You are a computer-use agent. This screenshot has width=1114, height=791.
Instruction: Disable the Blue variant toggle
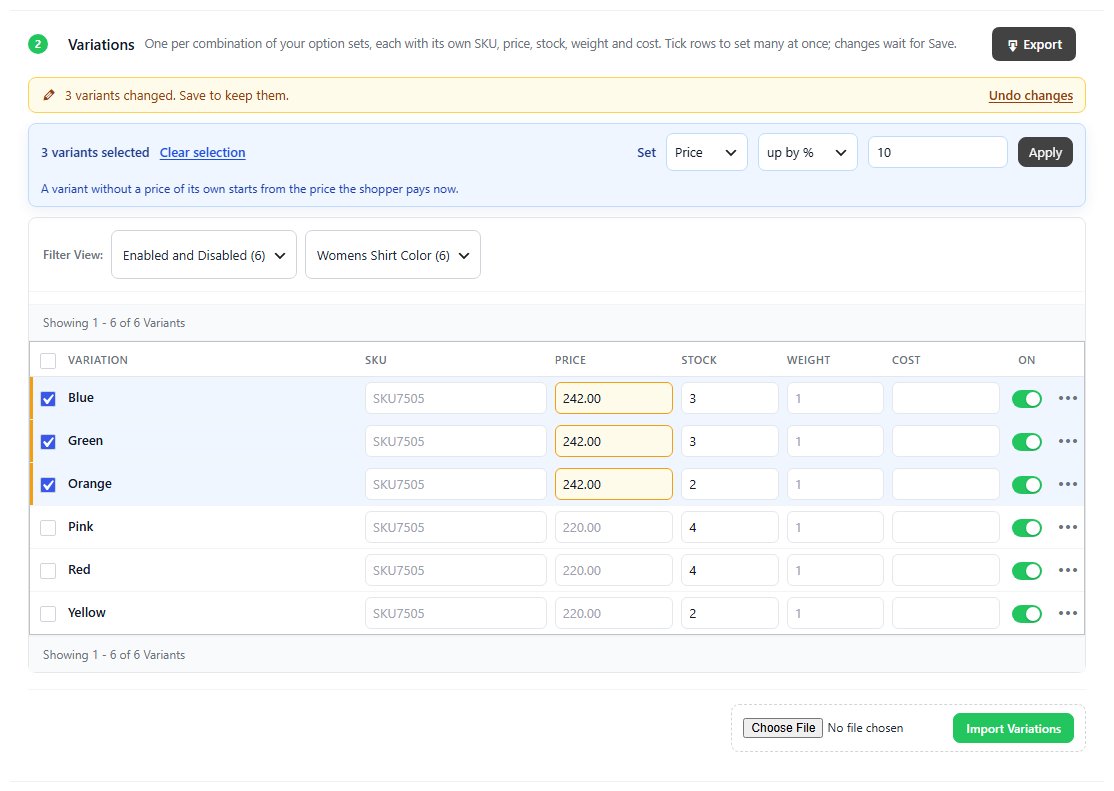[1027, 399]
